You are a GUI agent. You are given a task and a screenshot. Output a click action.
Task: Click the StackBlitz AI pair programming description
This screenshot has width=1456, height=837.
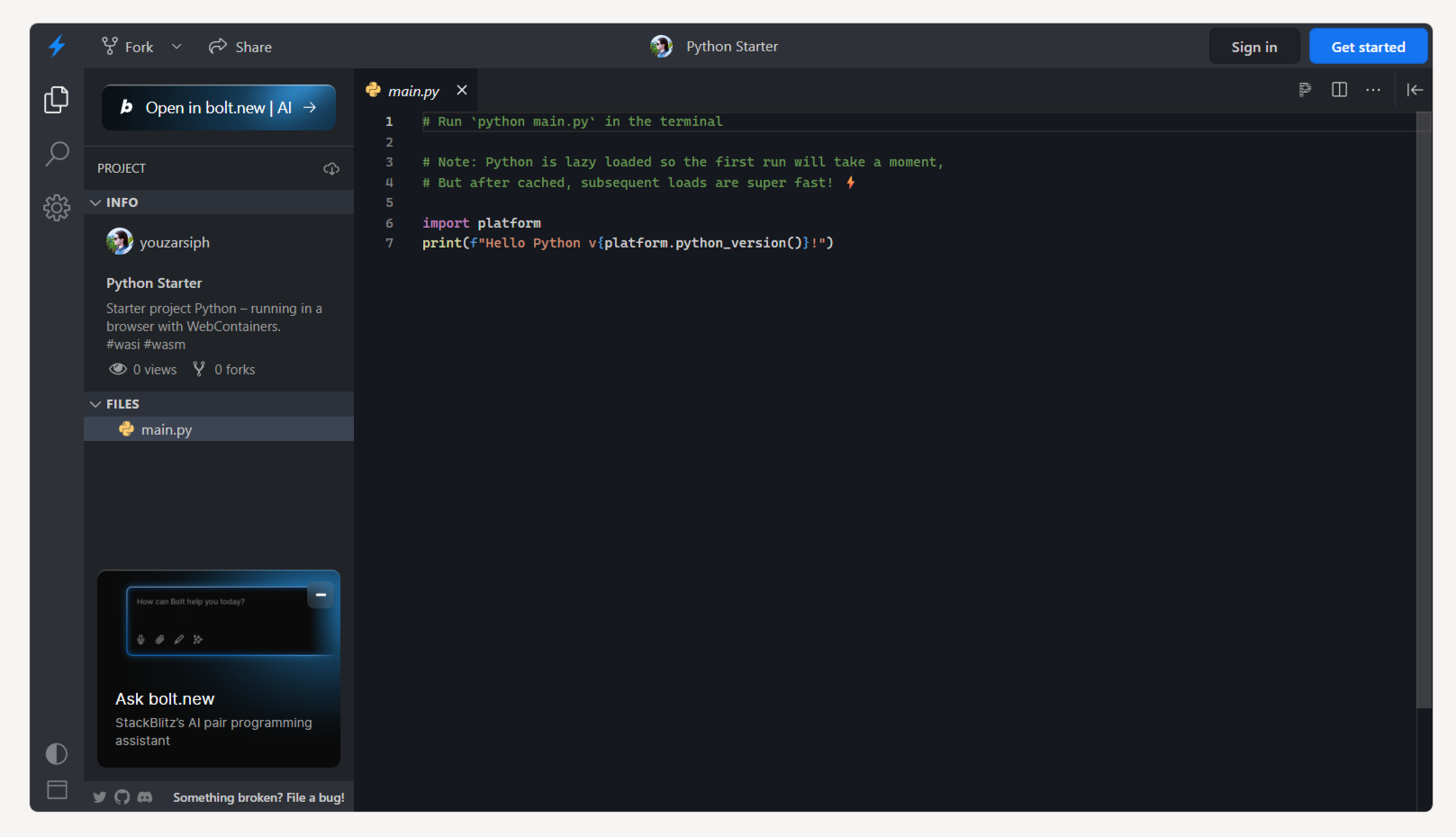tap(213, 732)
